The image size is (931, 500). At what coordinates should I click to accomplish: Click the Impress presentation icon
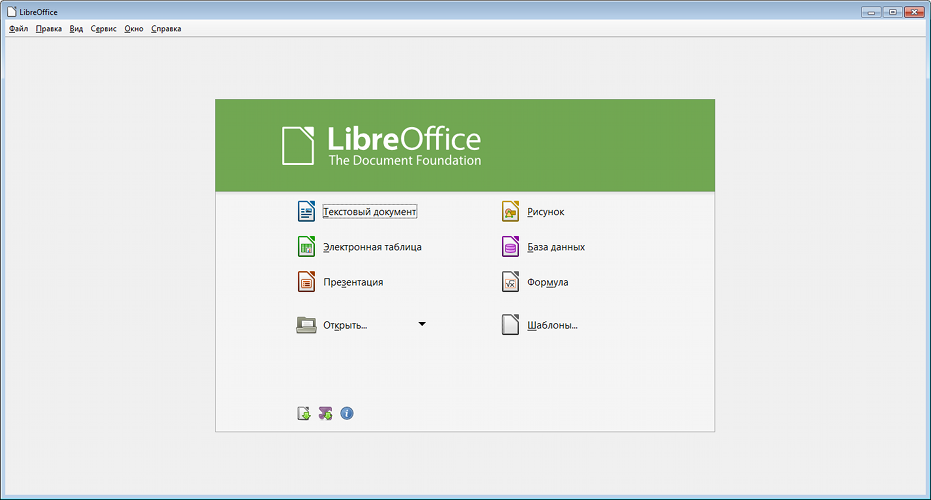click(x=306, y=281)
